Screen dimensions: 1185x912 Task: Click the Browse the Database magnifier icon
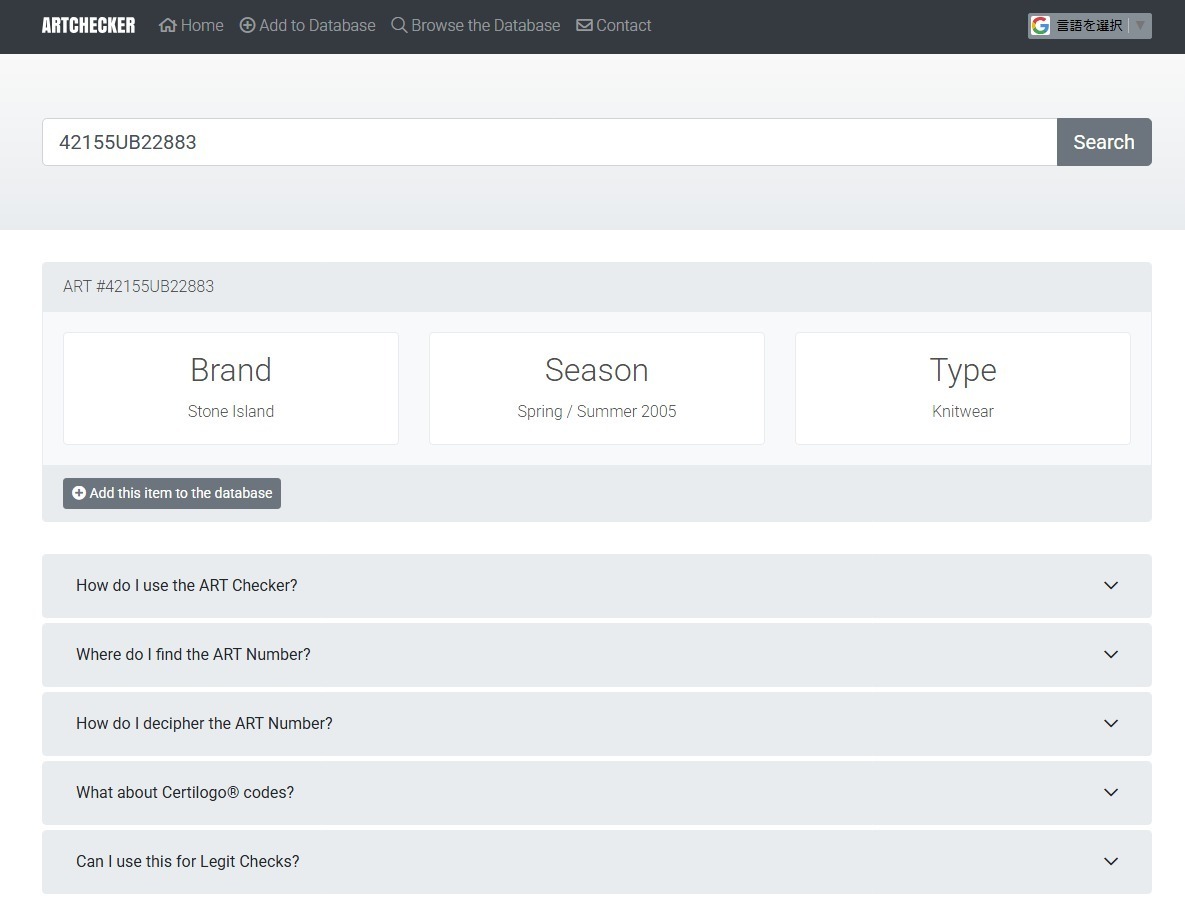click(x=399, y=26)
